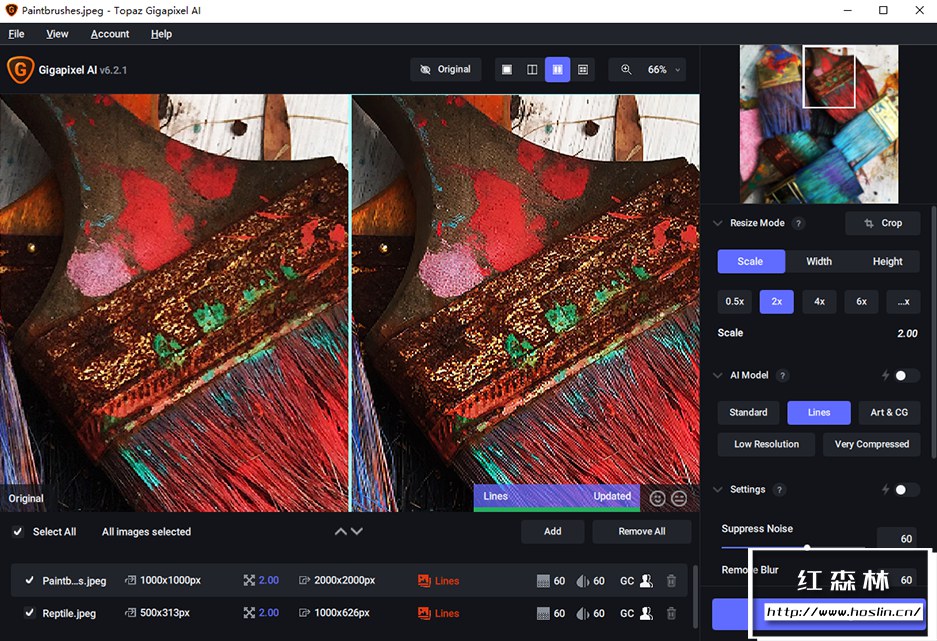The height and width of the screenshot is (641, 937).
Task: Choose 0.5x scale factor
Action: click(x=734, y=302)
